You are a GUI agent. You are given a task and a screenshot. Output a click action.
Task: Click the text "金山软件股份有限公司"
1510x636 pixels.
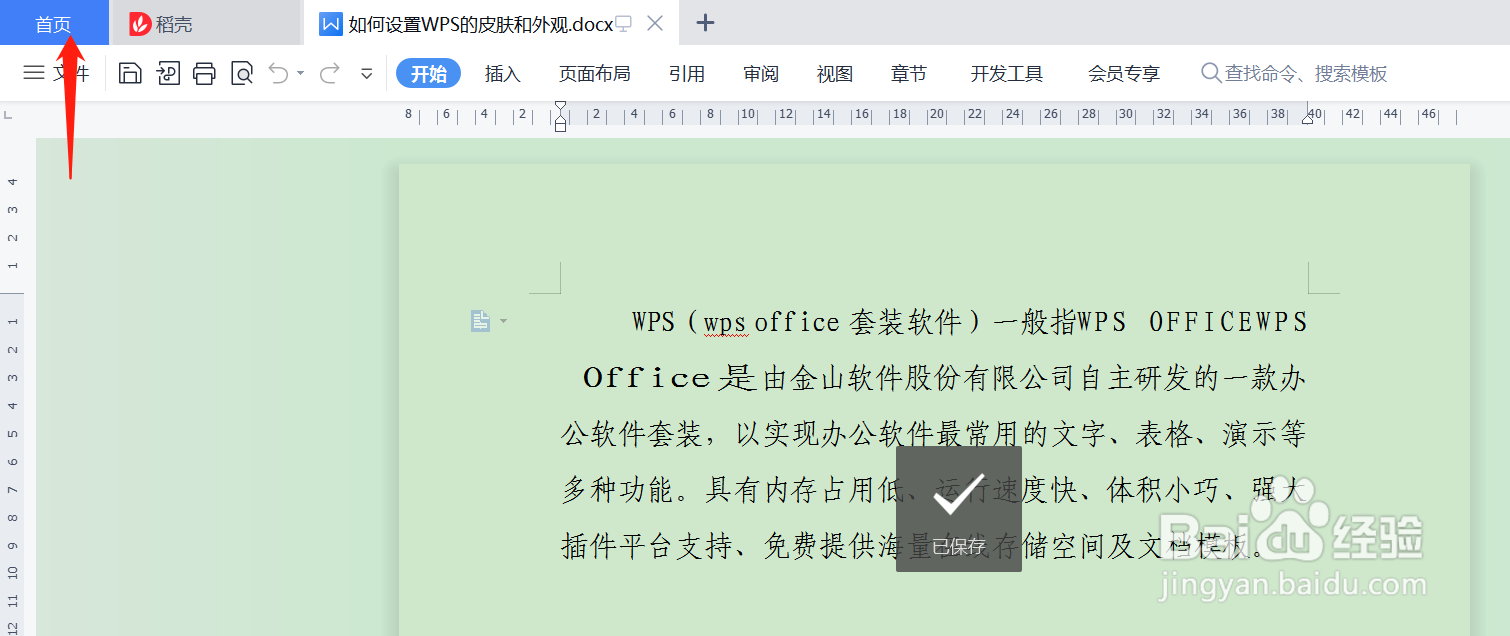(x=932, y=378)
